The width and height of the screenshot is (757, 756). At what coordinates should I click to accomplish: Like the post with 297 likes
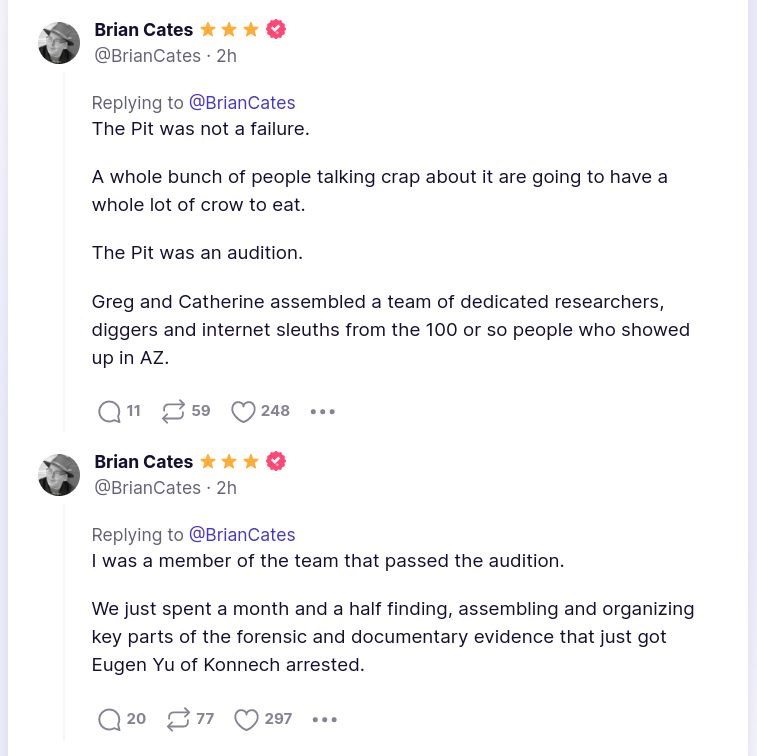click(x=245, y=719)
